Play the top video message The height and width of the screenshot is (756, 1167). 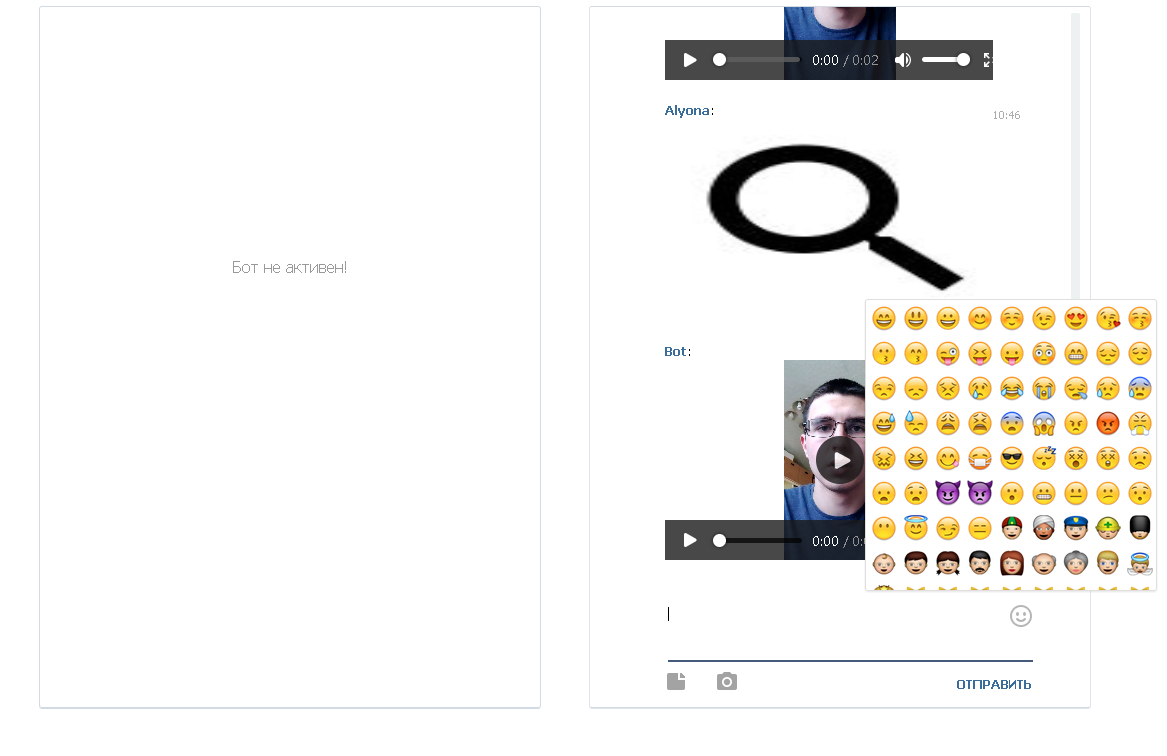(689, 60)
